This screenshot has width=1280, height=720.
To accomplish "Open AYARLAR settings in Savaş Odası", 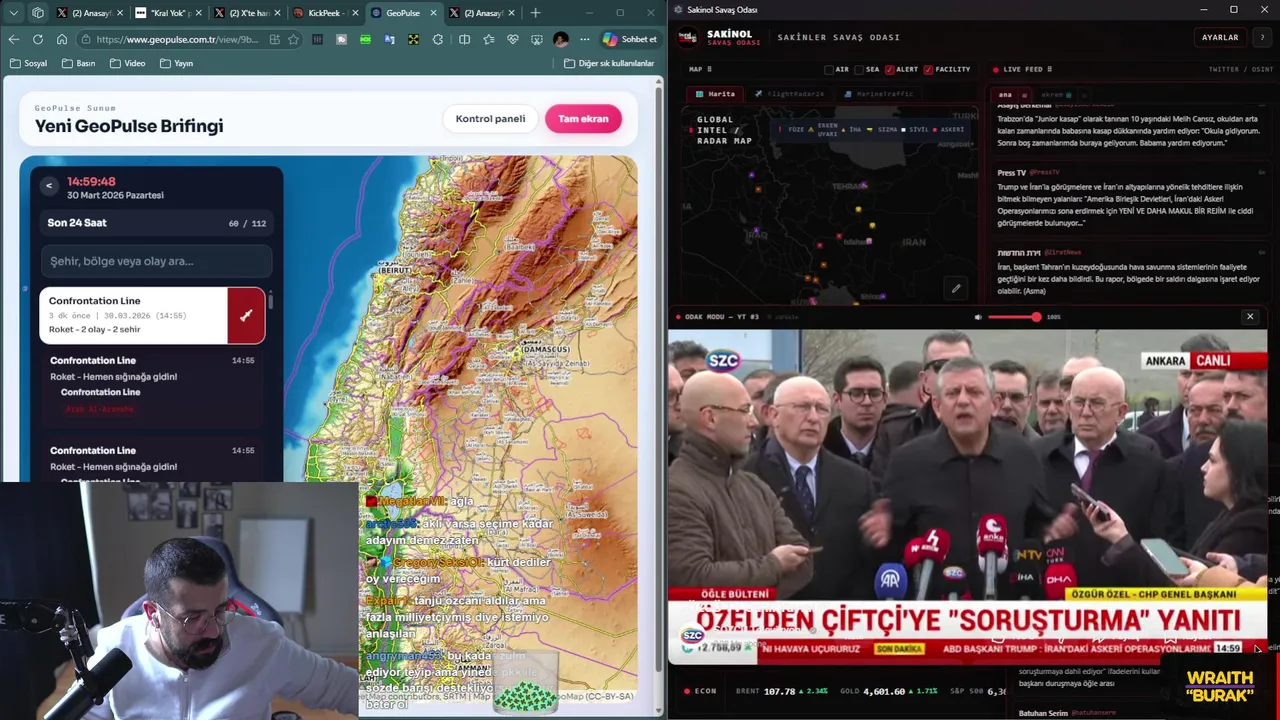I will 1220,37.
